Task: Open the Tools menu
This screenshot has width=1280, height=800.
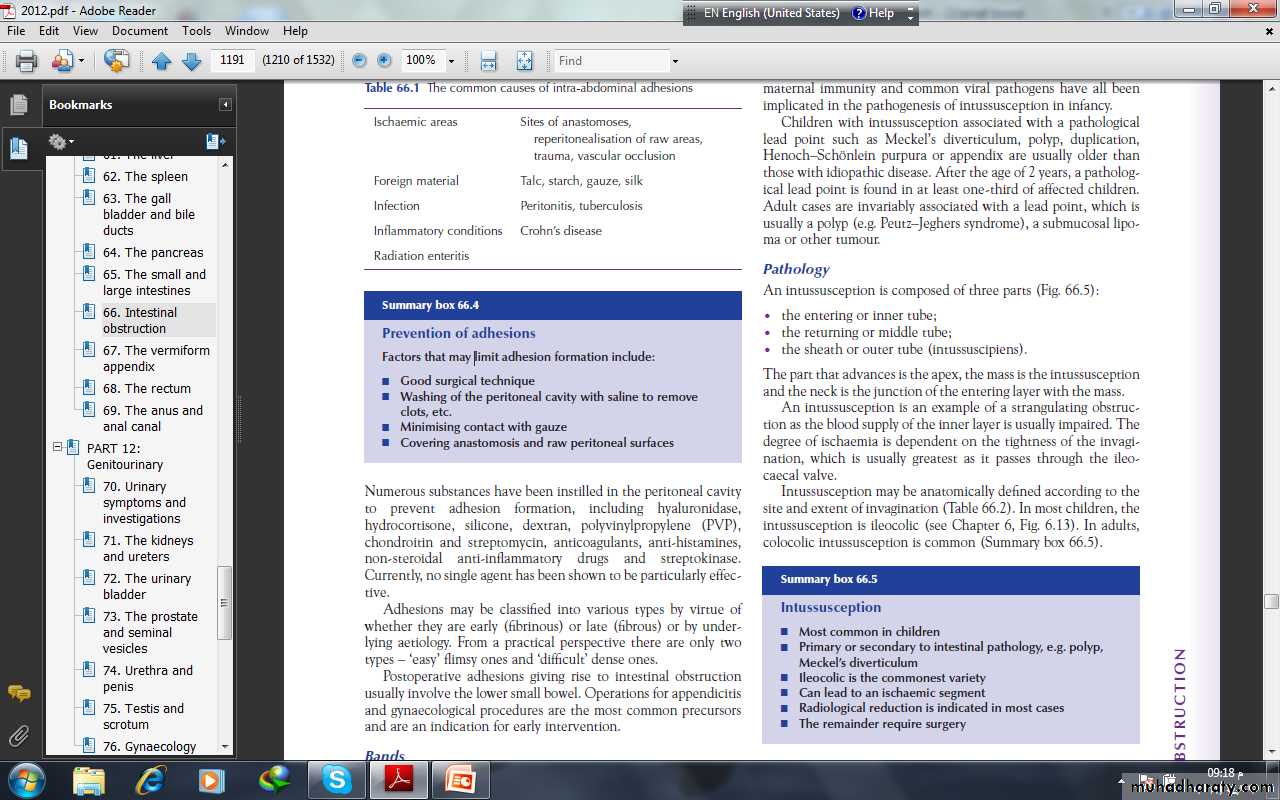Action: tap(196, 31)
